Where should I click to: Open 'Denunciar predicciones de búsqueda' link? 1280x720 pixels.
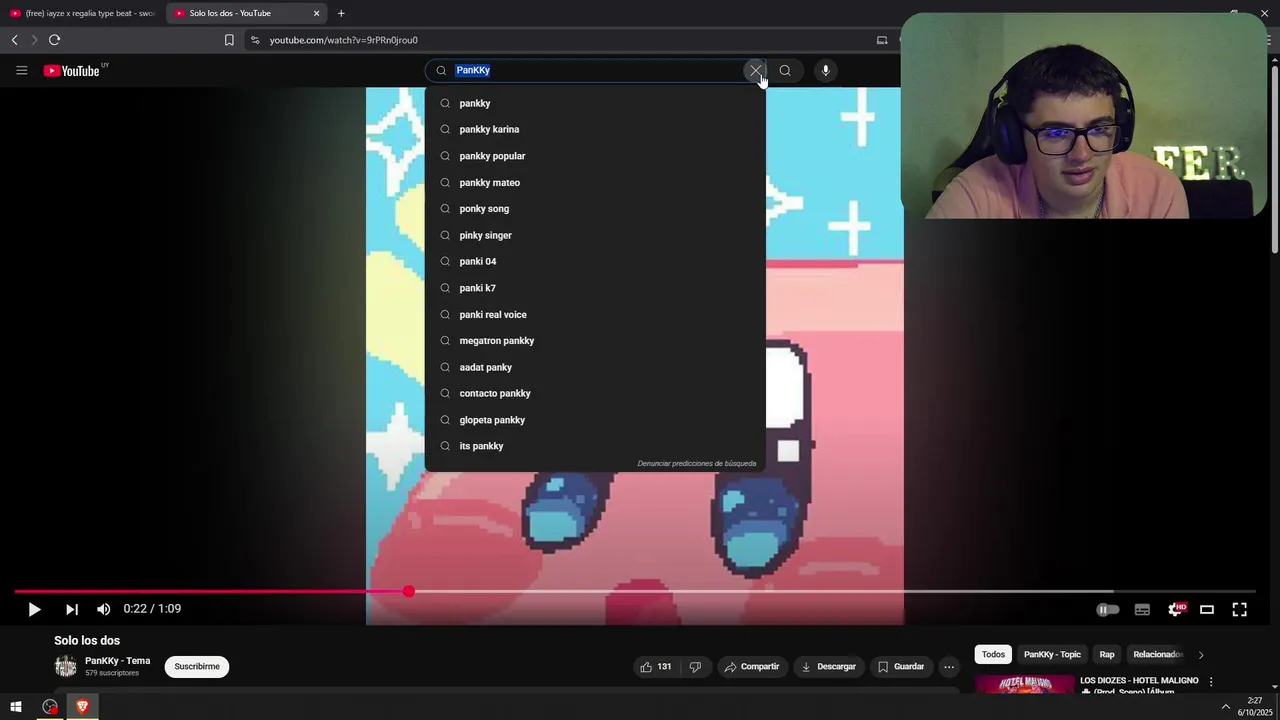(697, 463)
